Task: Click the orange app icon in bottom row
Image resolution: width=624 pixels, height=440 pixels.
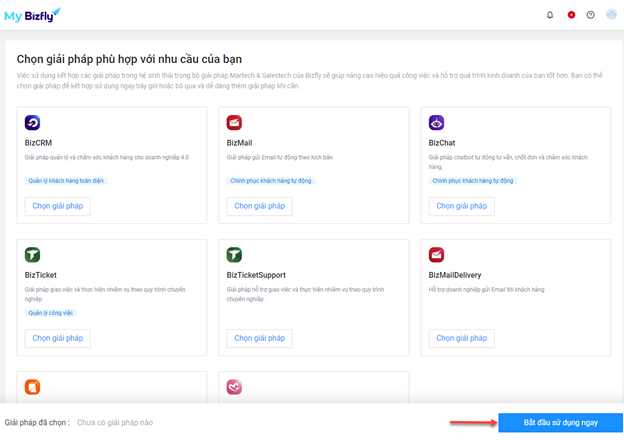Action: pyautogui.click(x=32, y=387)
